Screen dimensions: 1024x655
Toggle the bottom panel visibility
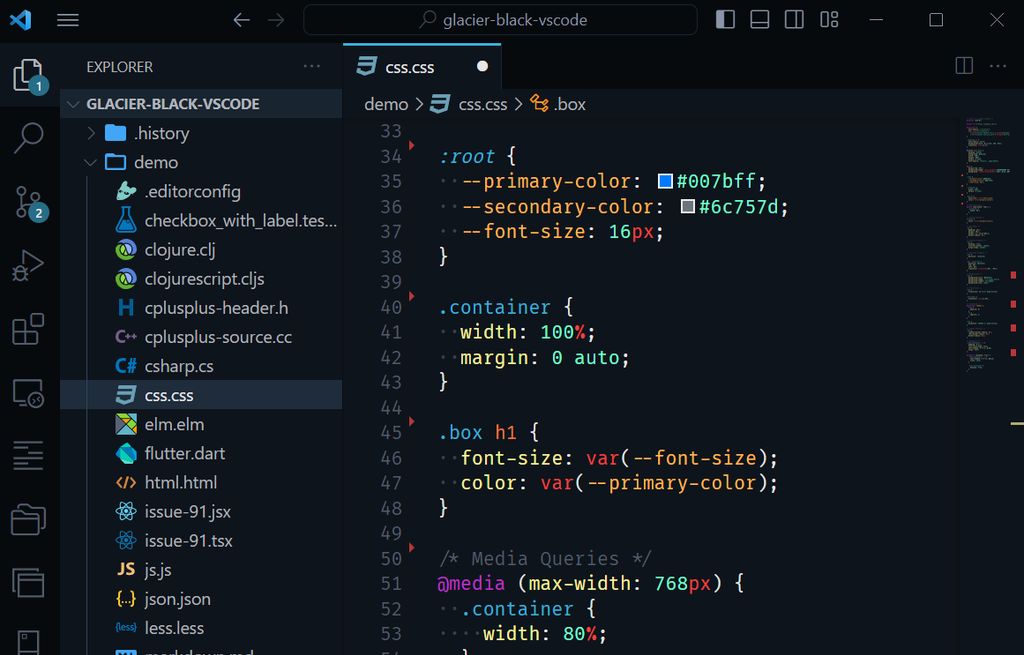pyautogui.click(x=760, y=20)
